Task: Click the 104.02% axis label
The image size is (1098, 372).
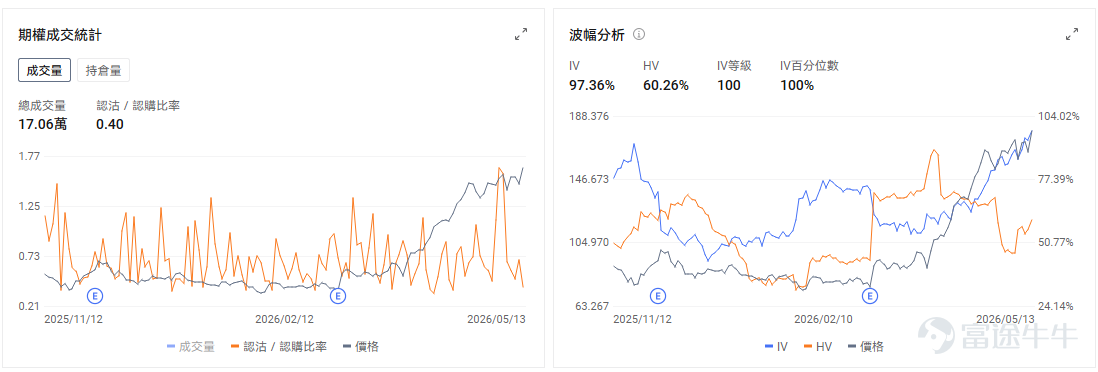Action: [x=1058, y=116]
